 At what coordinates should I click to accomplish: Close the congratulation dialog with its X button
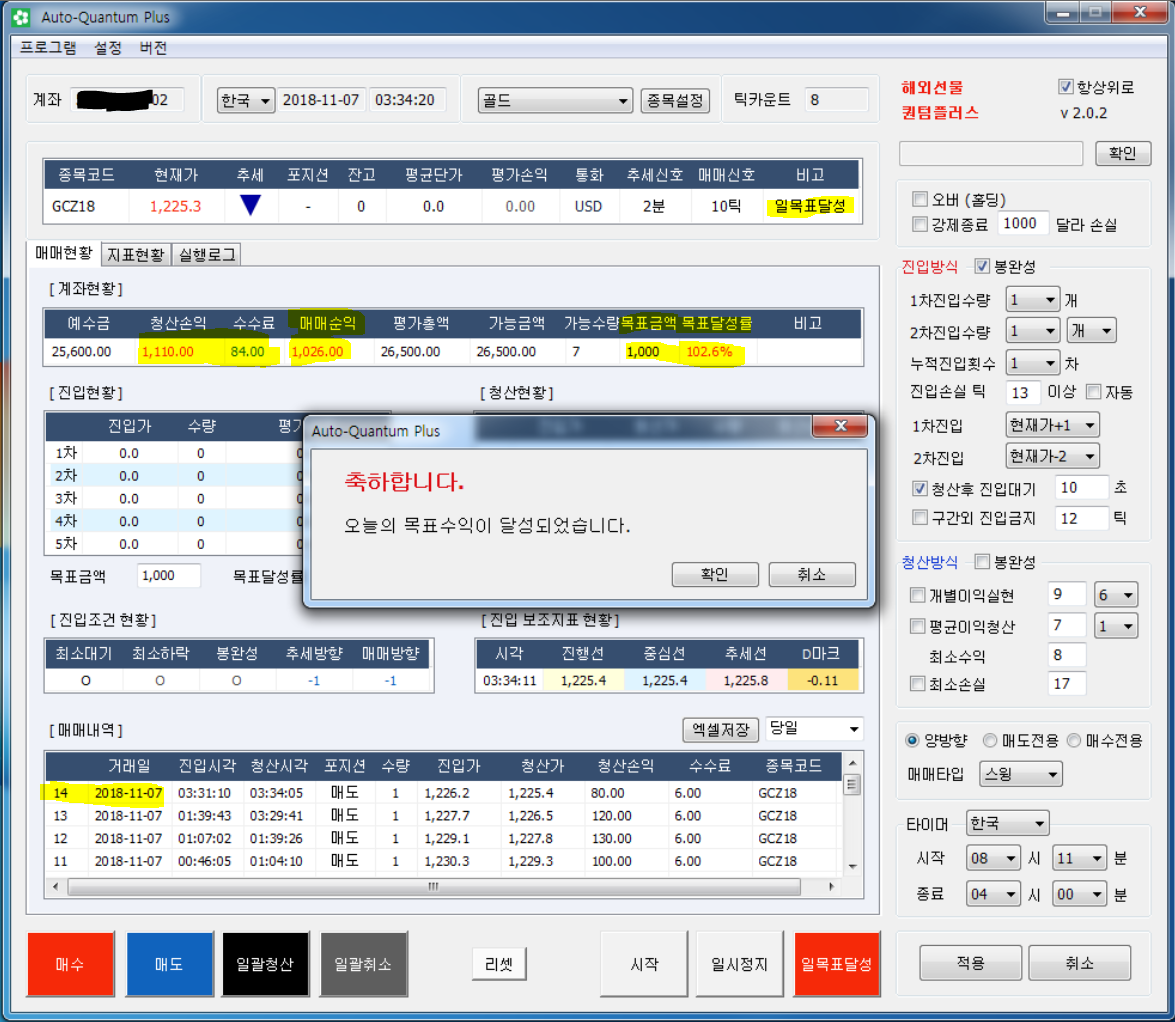tap(838, 429)
